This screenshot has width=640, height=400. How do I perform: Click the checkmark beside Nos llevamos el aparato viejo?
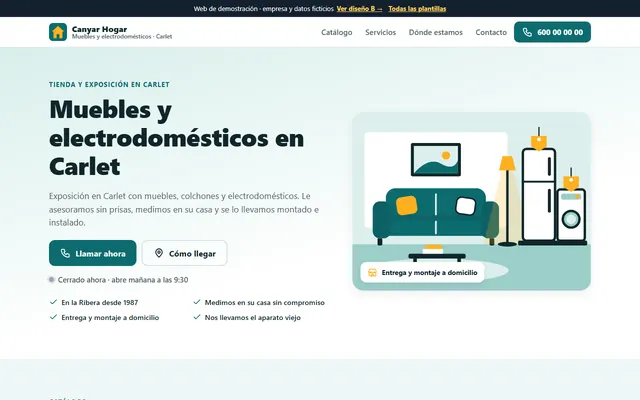(x=197, y=317)
